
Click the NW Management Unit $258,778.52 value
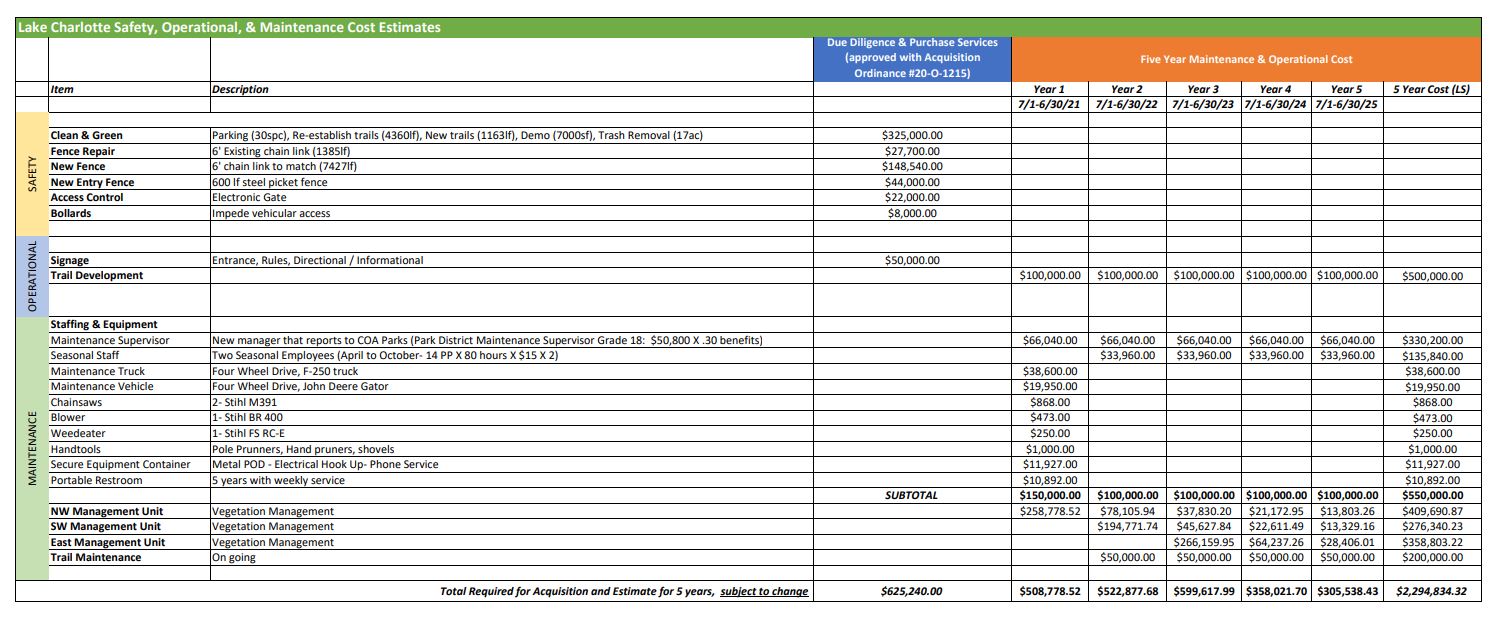click(1049, 511)
